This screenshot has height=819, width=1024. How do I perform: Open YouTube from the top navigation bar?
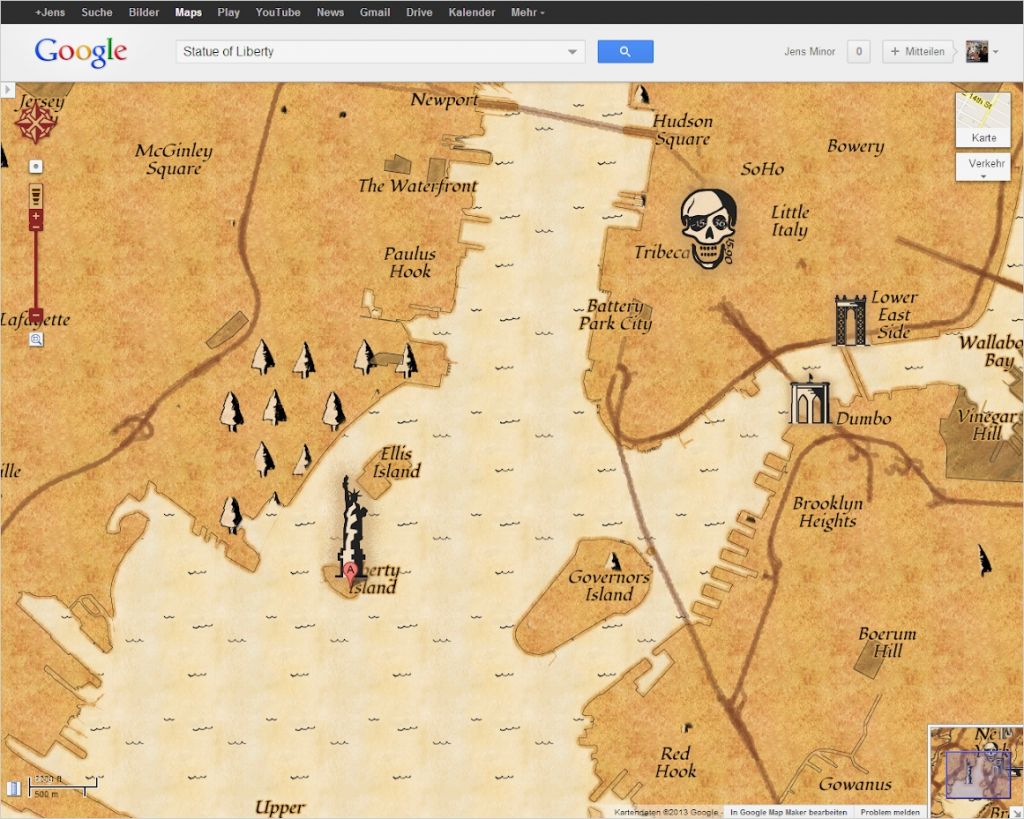point(278,12)
